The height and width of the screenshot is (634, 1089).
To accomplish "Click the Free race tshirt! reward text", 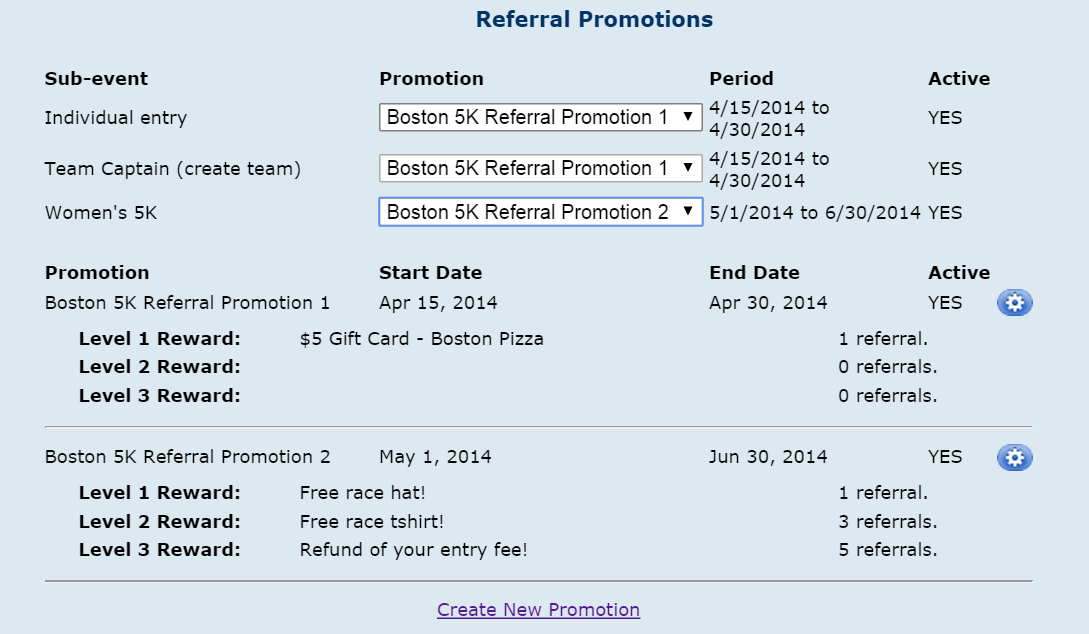I will [x=371, y=522].
